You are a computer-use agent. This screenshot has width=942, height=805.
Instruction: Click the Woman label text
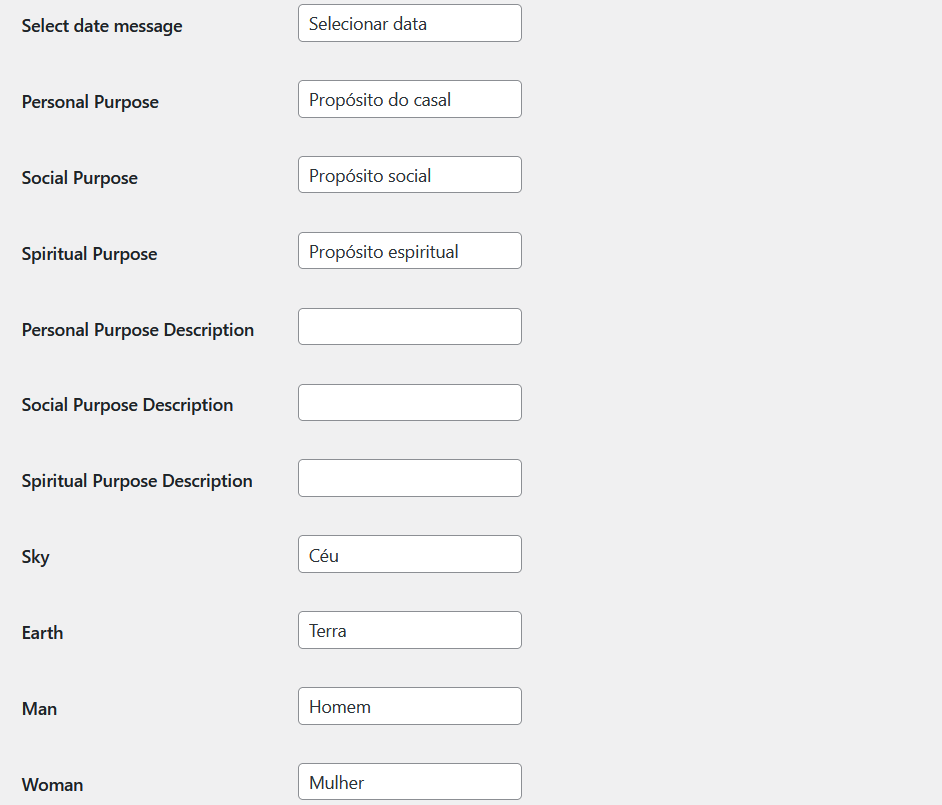pyautogui.click(x=52, y=785)
